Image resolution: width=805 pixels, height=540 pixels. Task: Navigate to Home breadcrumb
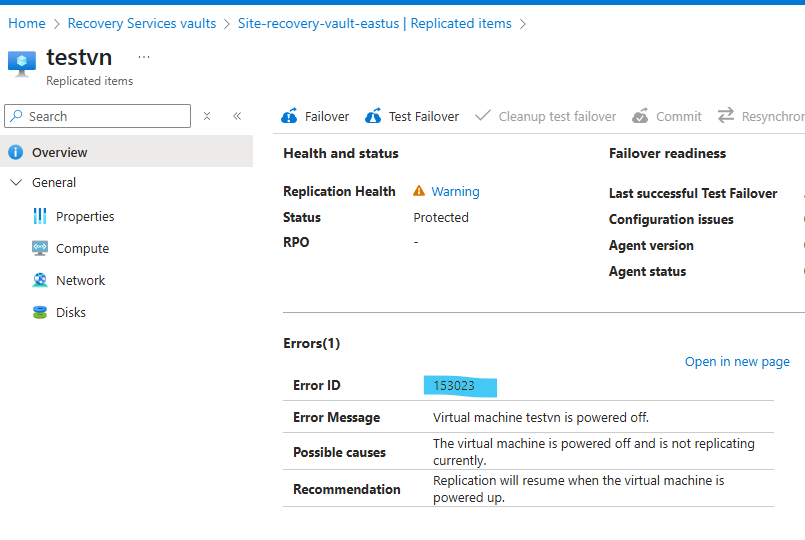coord(27,23)
